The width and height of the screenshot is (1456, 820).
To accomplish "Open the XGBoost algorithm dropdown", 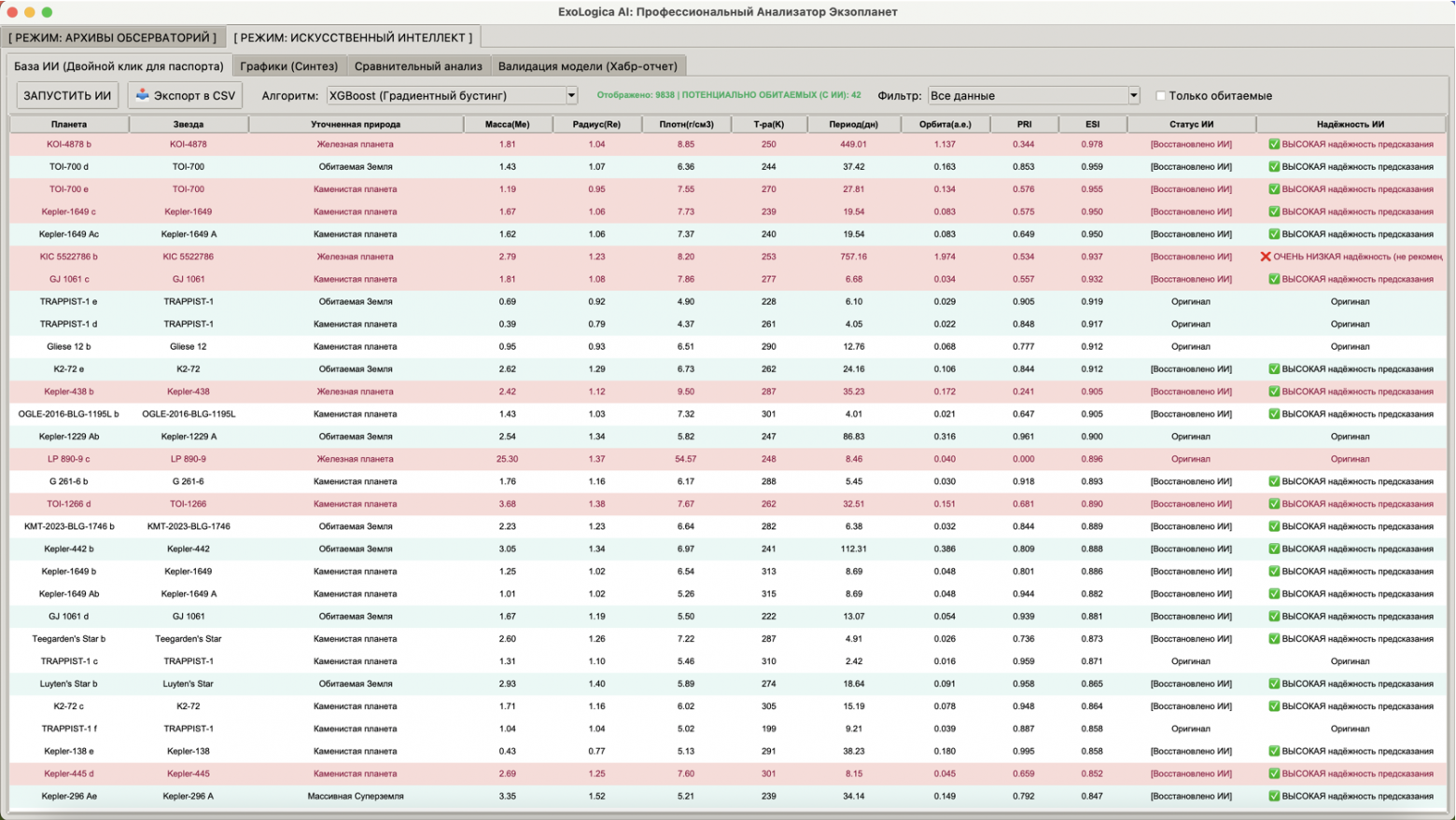I will pos(571,95).
